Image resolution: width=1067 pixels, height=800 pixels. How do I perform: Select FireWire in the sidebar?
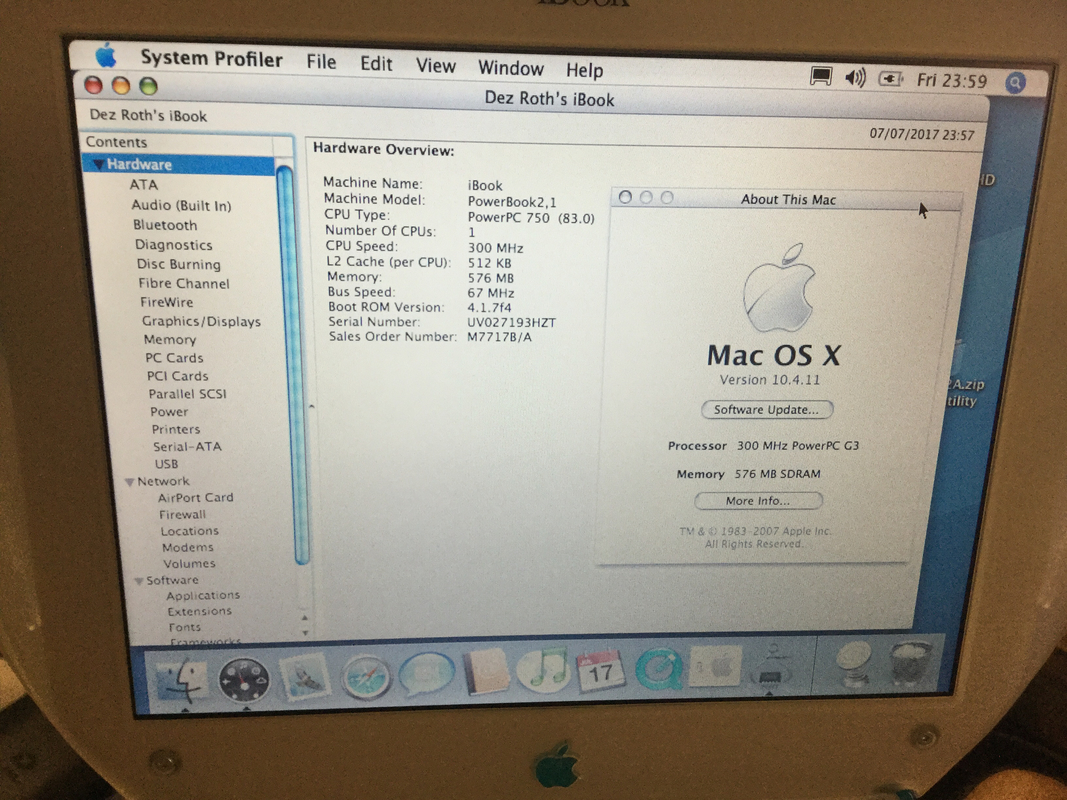pyautogui.click(x=167, y=302)
